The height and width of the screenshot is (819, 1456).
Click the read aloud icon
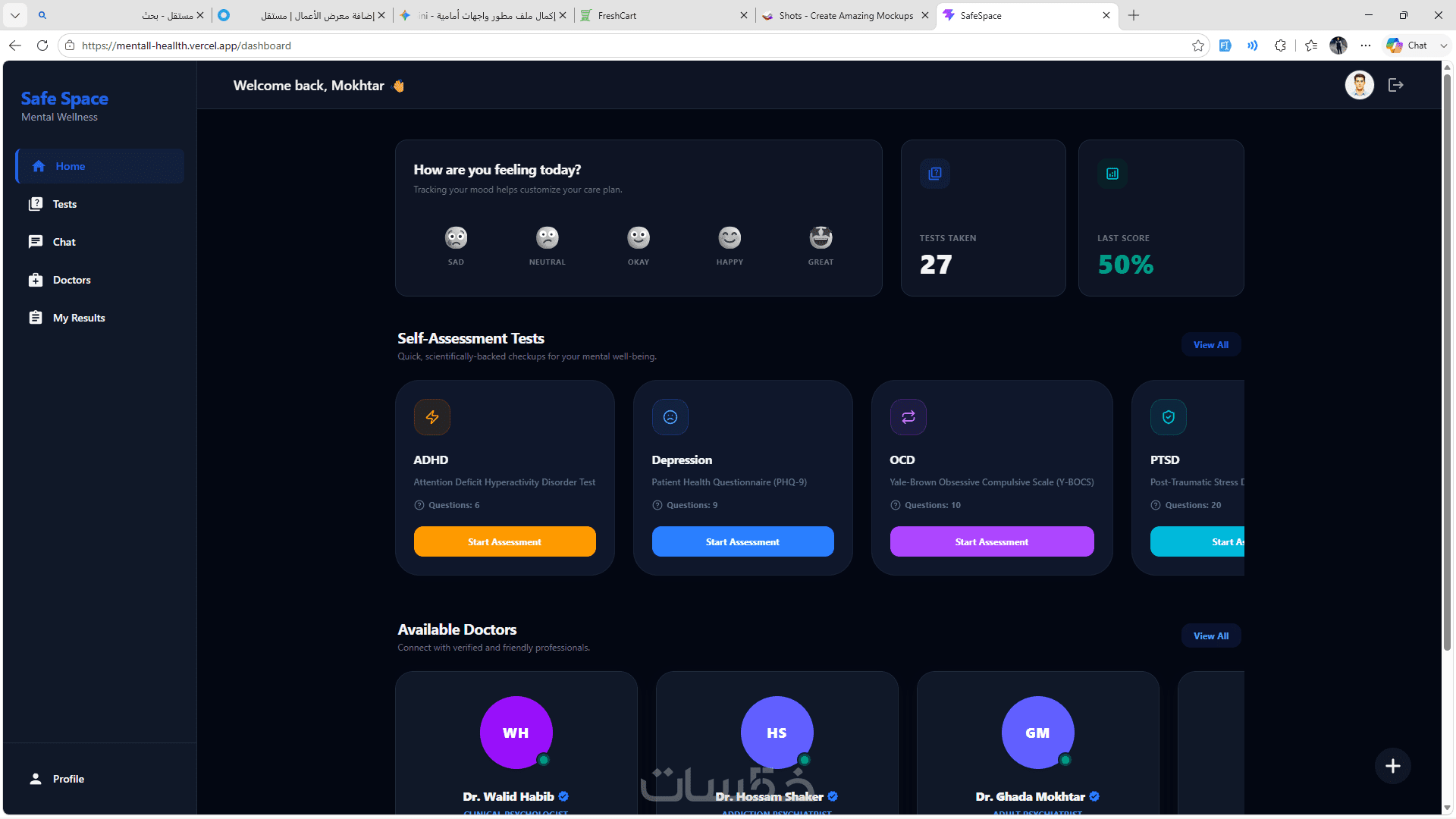point(1253,45)
